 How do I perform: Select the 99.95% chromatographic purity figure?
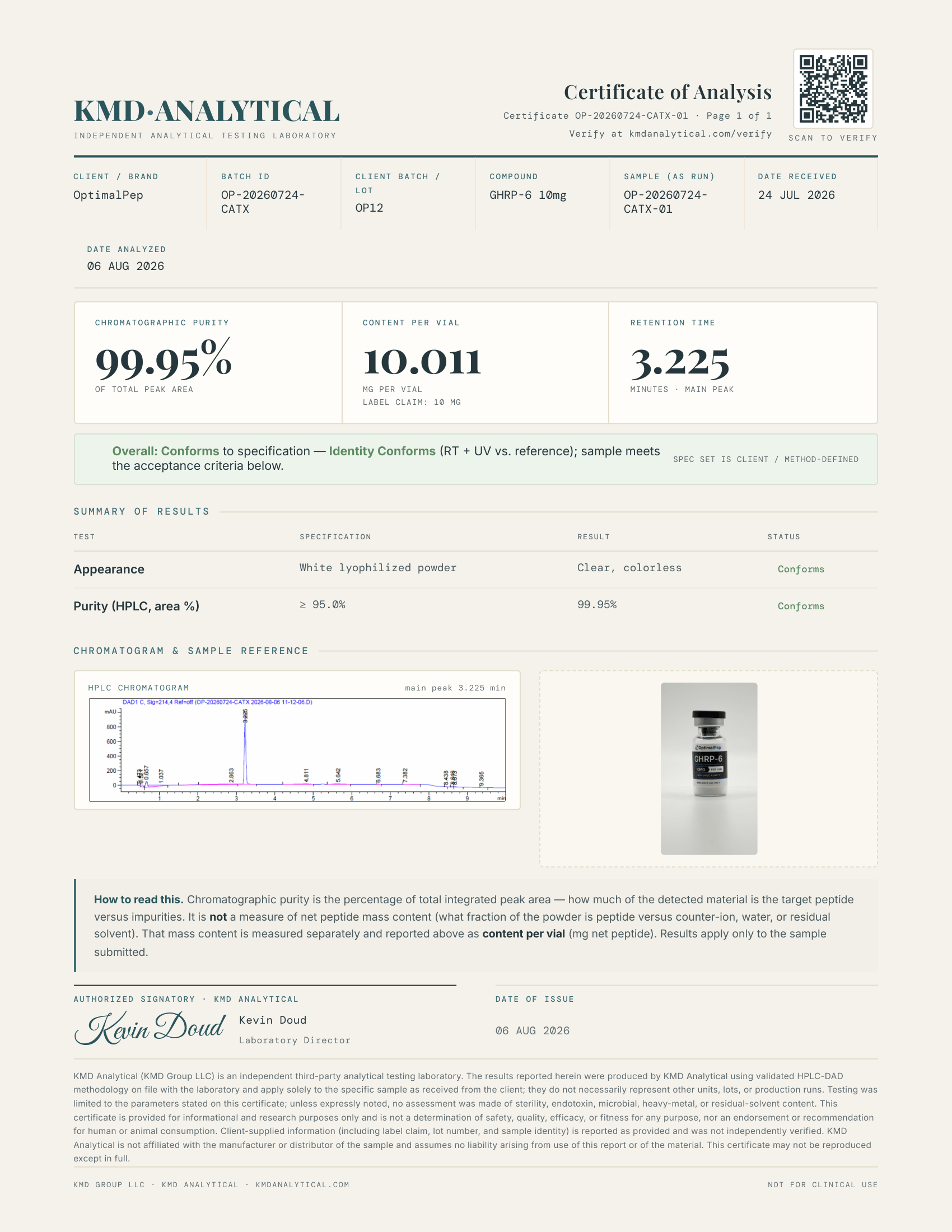pyautogui.click(x=164, y=360)
